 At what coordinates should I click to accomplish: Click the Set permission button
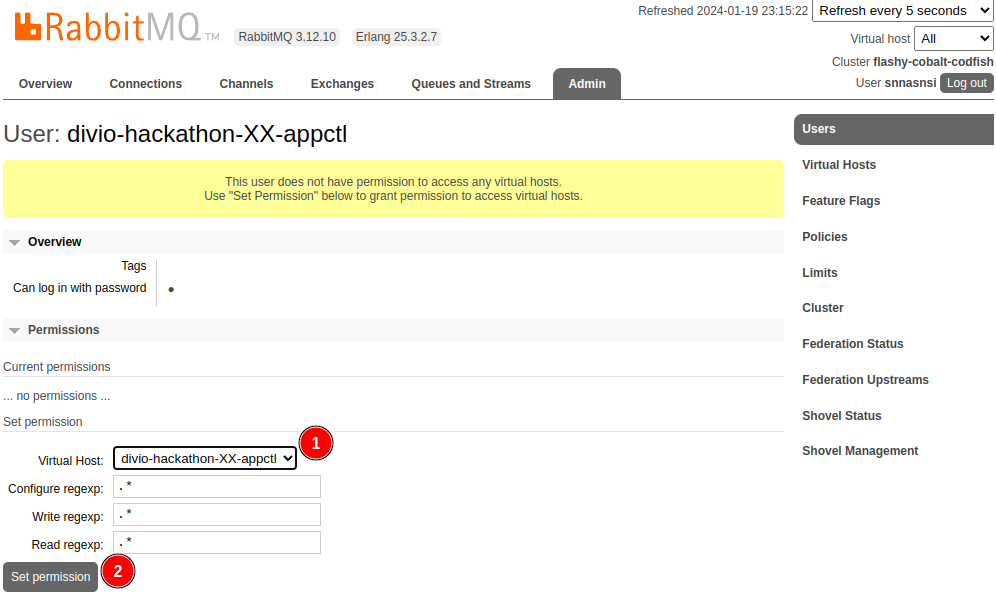coord(49,576)
